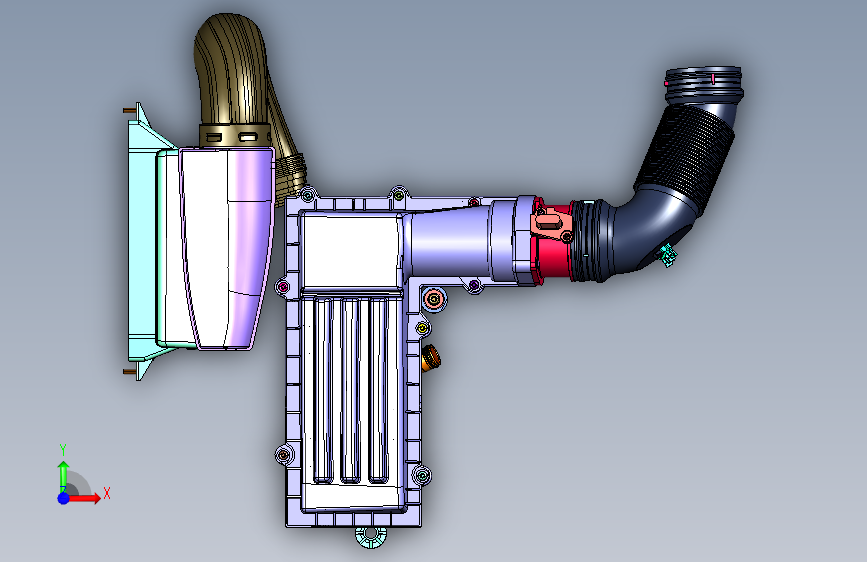Select the cyan mounting tab below filter box

(x=371, y=537)
